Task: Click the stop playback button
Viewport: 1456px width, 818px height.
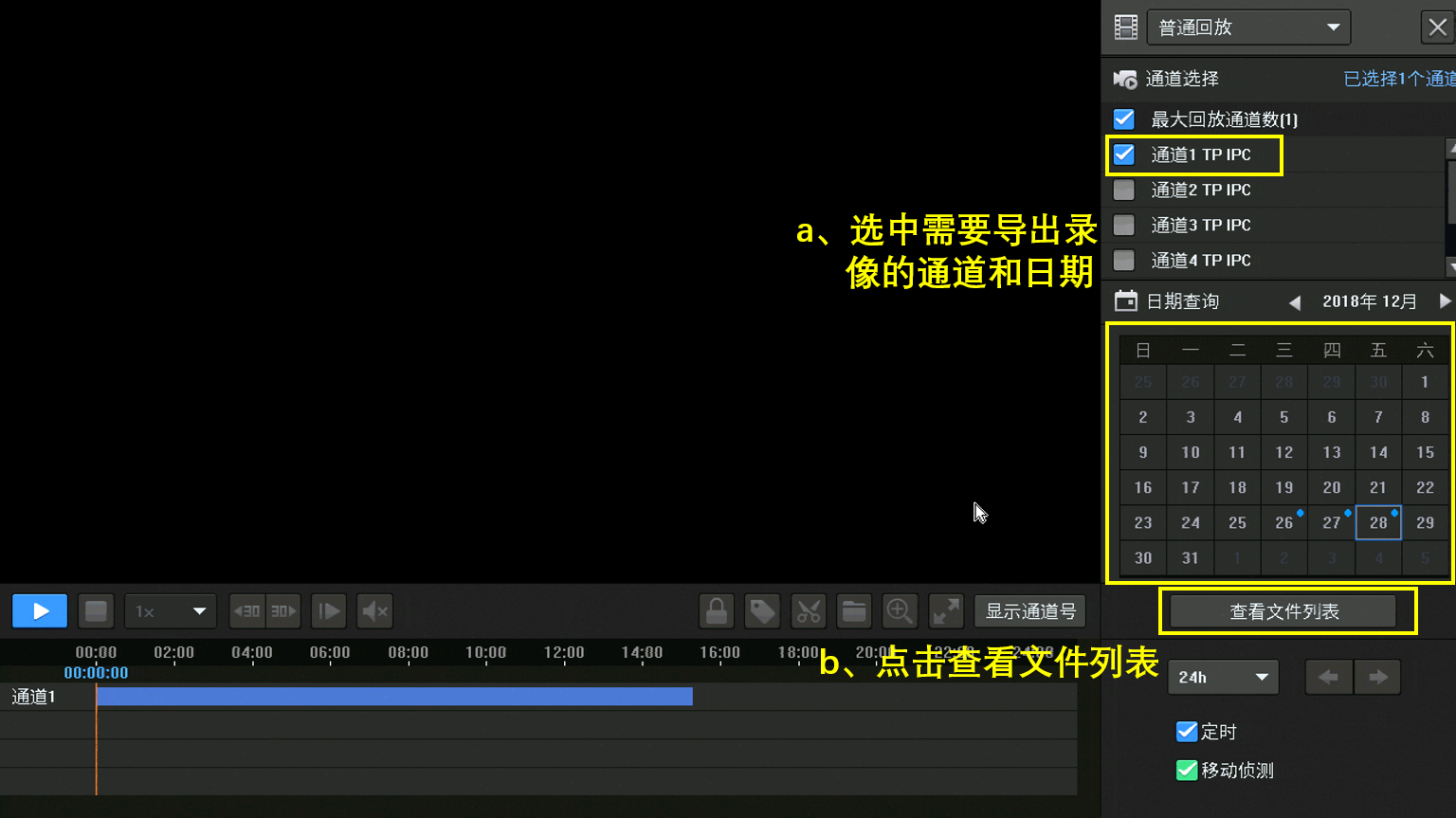Action: pyautogui.click(x=96, y=611)
